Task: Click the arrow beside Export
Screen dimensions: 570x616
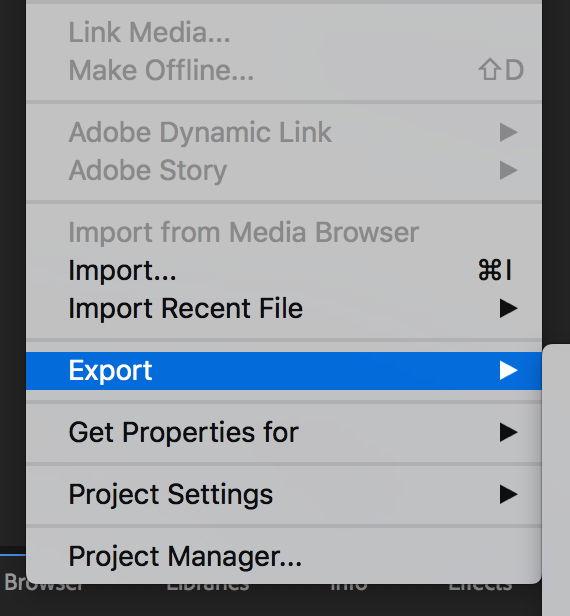Action: tap(508, 371)
